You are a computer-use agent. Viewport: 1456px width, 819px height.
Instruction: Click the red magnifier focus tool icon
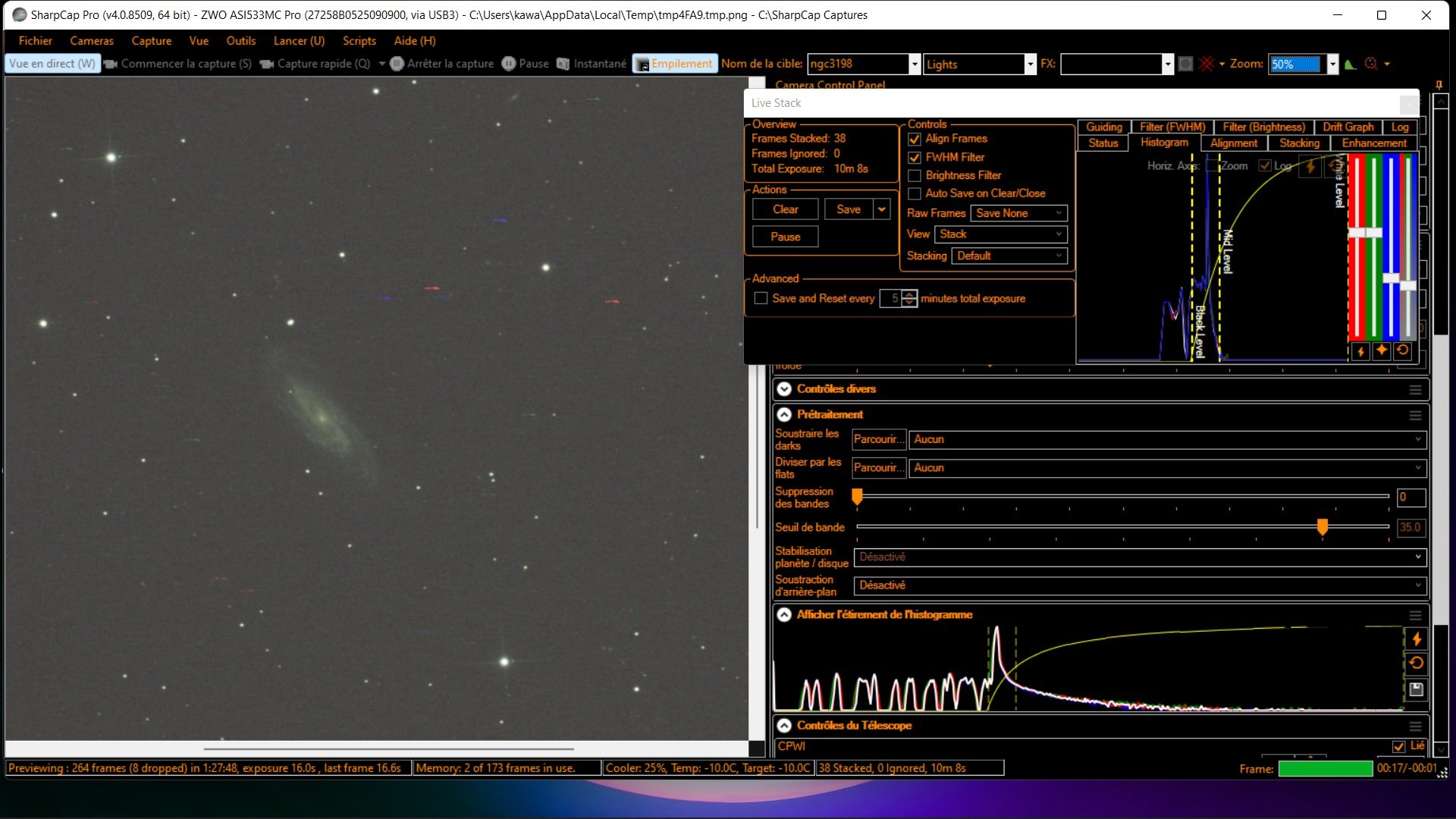(x=1371, y=64)
